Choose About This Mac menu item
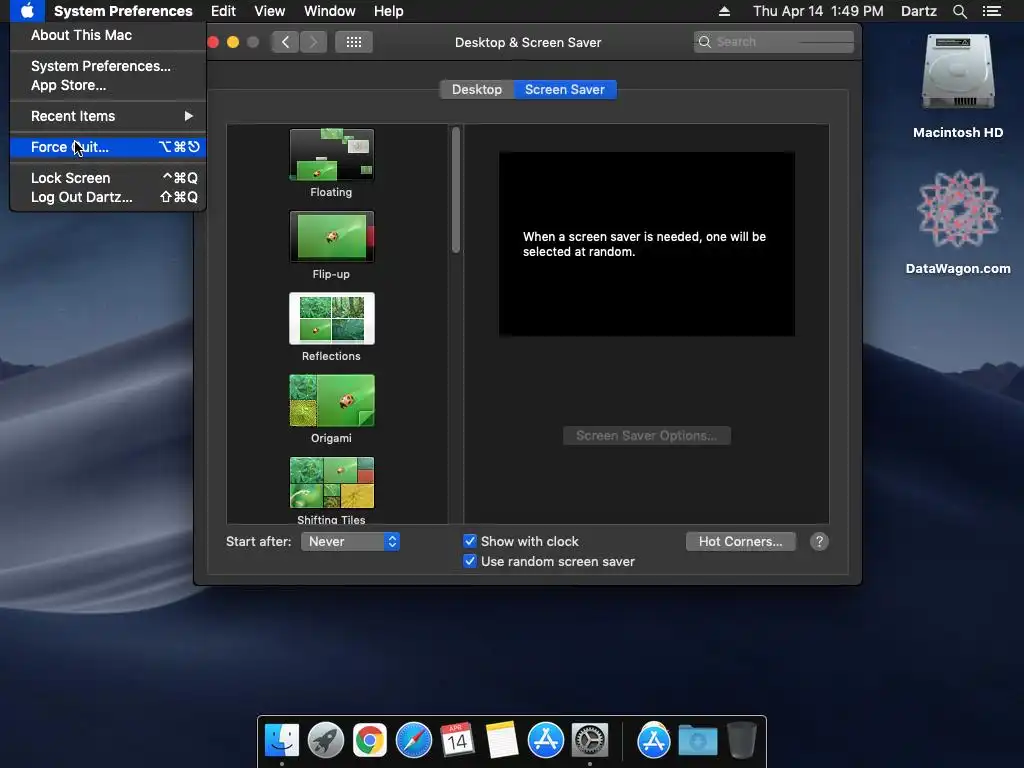 point(108,35)
